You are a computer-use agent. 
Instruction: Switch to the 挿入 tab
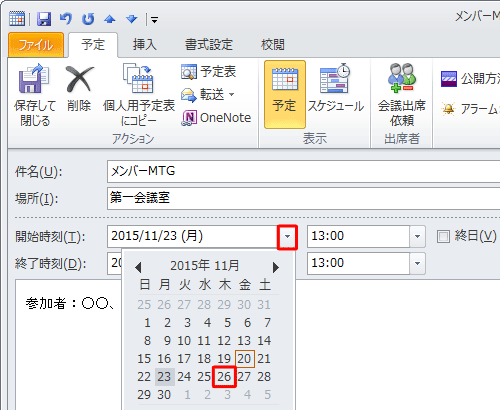tap(145, 45)
